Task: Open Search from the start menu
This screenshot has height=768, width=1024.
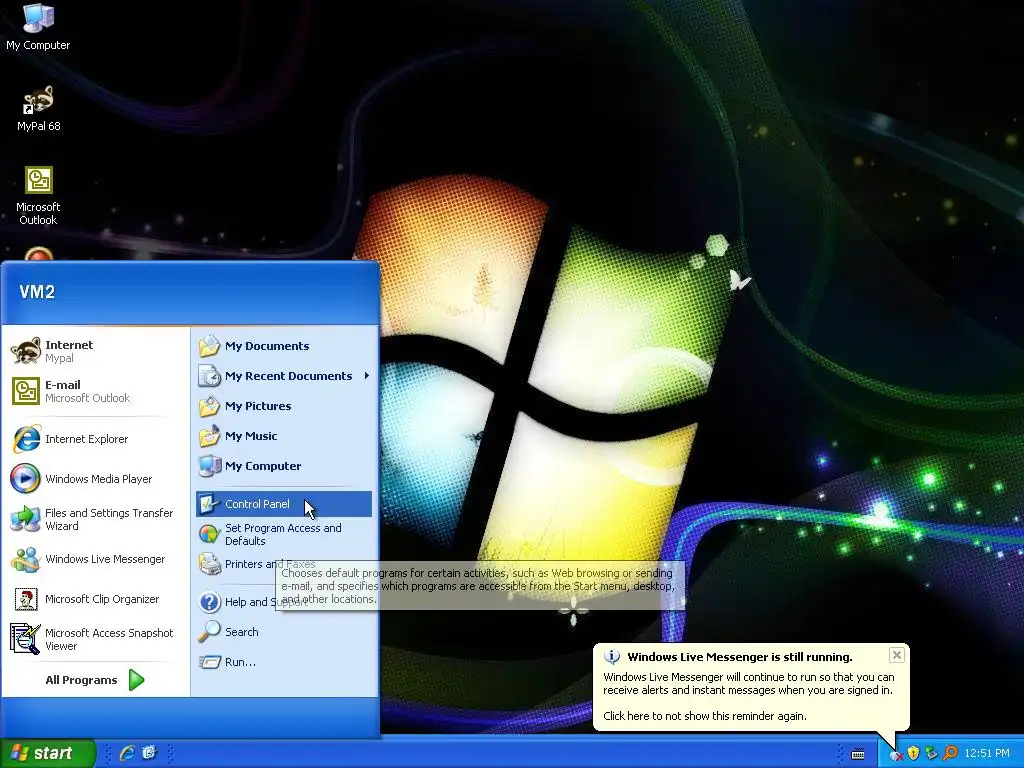Action: pyautogui.click(x=284, y=632)
